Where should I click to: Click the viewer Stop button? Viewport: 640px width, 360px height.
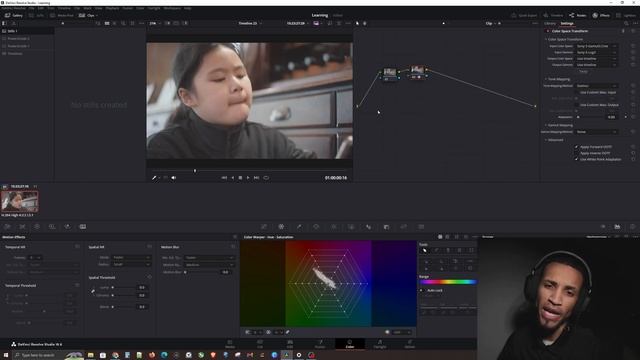[x=240, y=178]
